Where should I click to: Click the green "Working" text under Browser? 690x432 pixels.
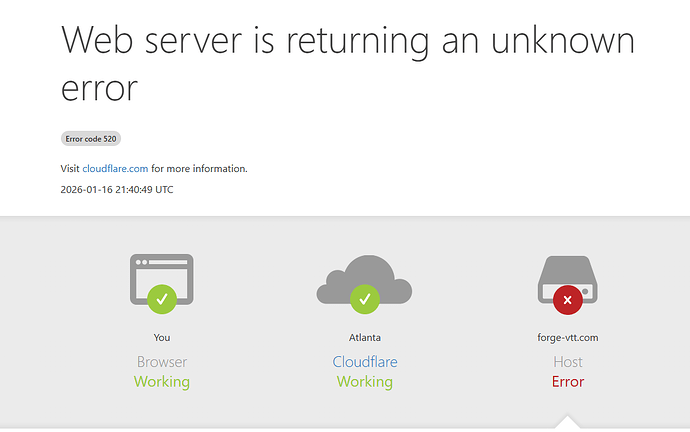(162, 382)
